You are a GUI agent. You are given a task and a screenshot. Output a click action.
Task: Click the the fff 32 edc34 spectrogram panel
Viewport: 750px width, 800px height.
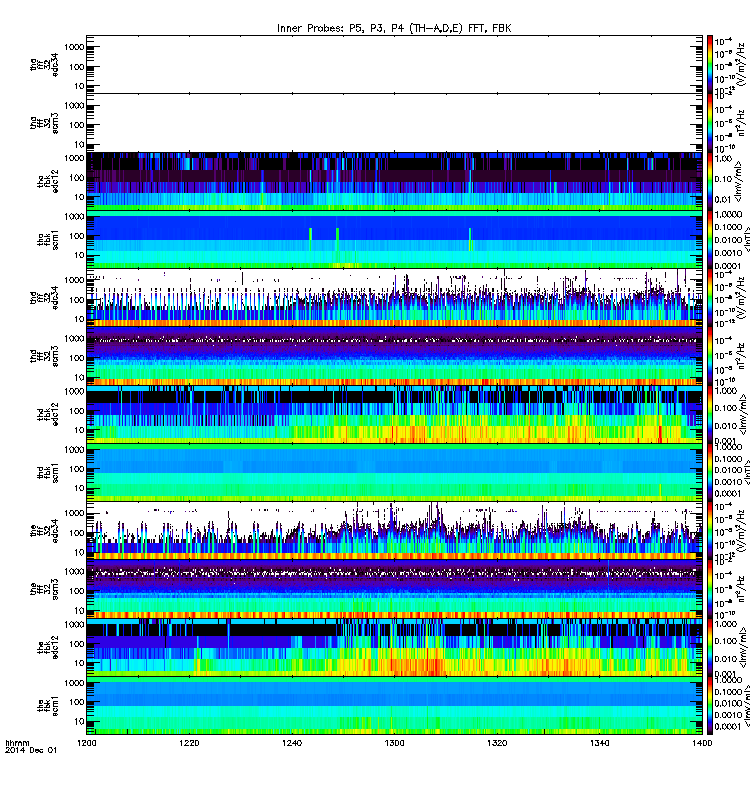394,531
